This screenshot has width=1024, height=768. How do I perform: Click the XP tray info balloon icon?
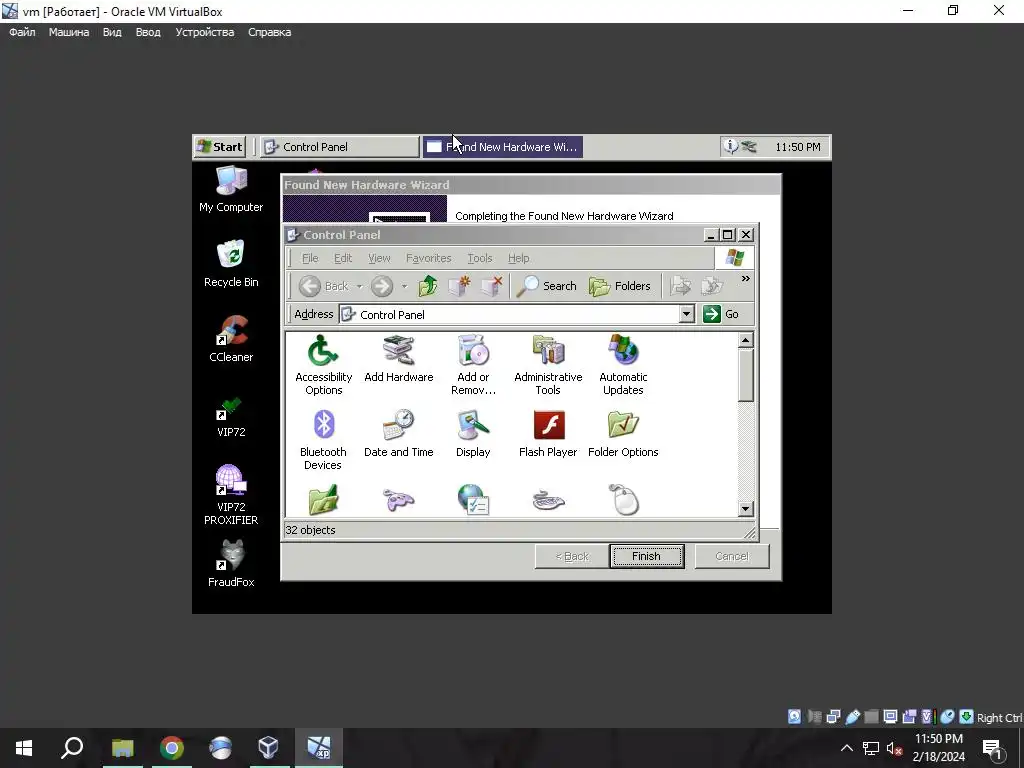tap(729, 146)
